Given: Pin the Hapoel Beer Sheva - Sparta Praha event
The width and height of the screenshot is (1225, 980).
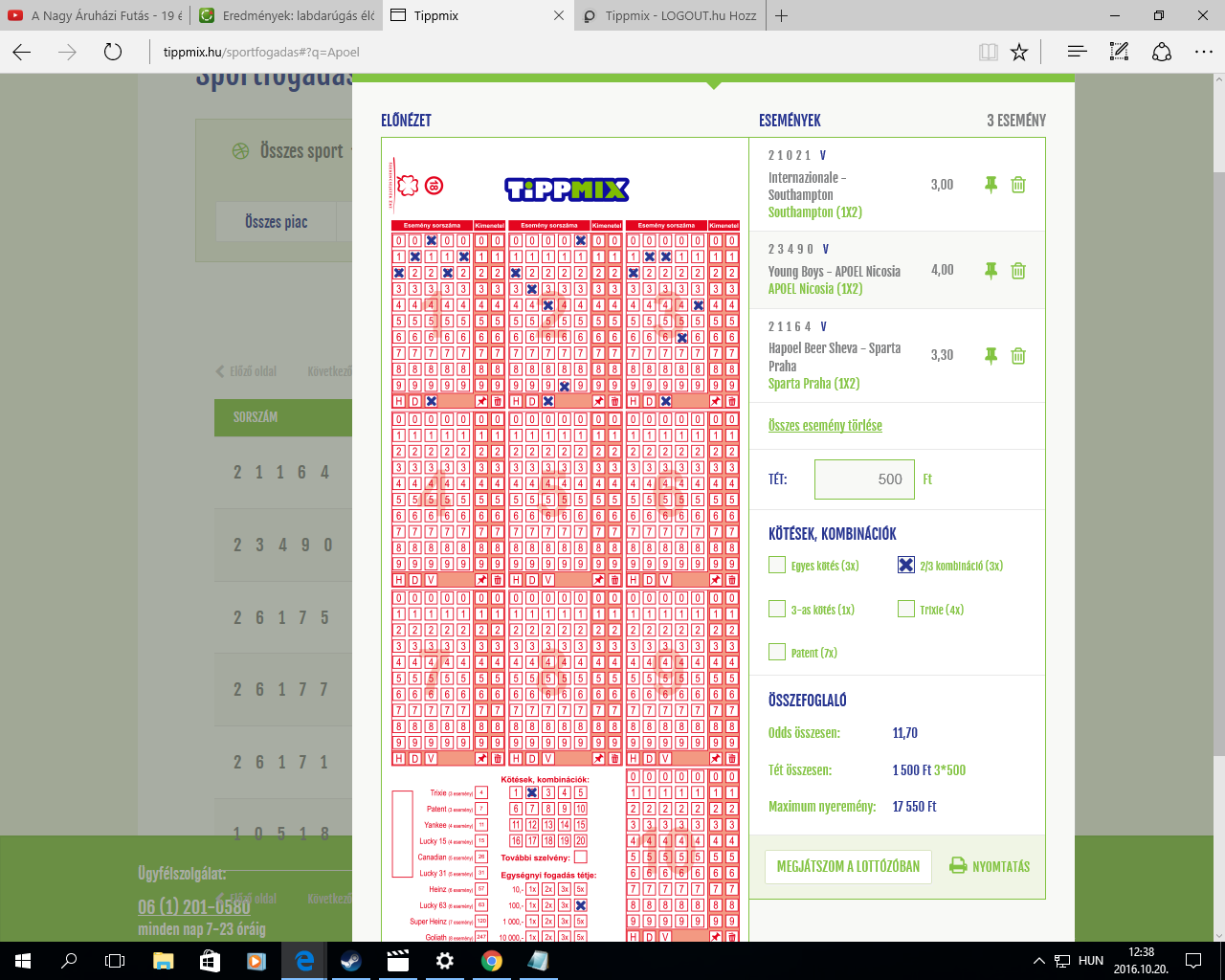Looking at the screenshot, I should 991,356.
